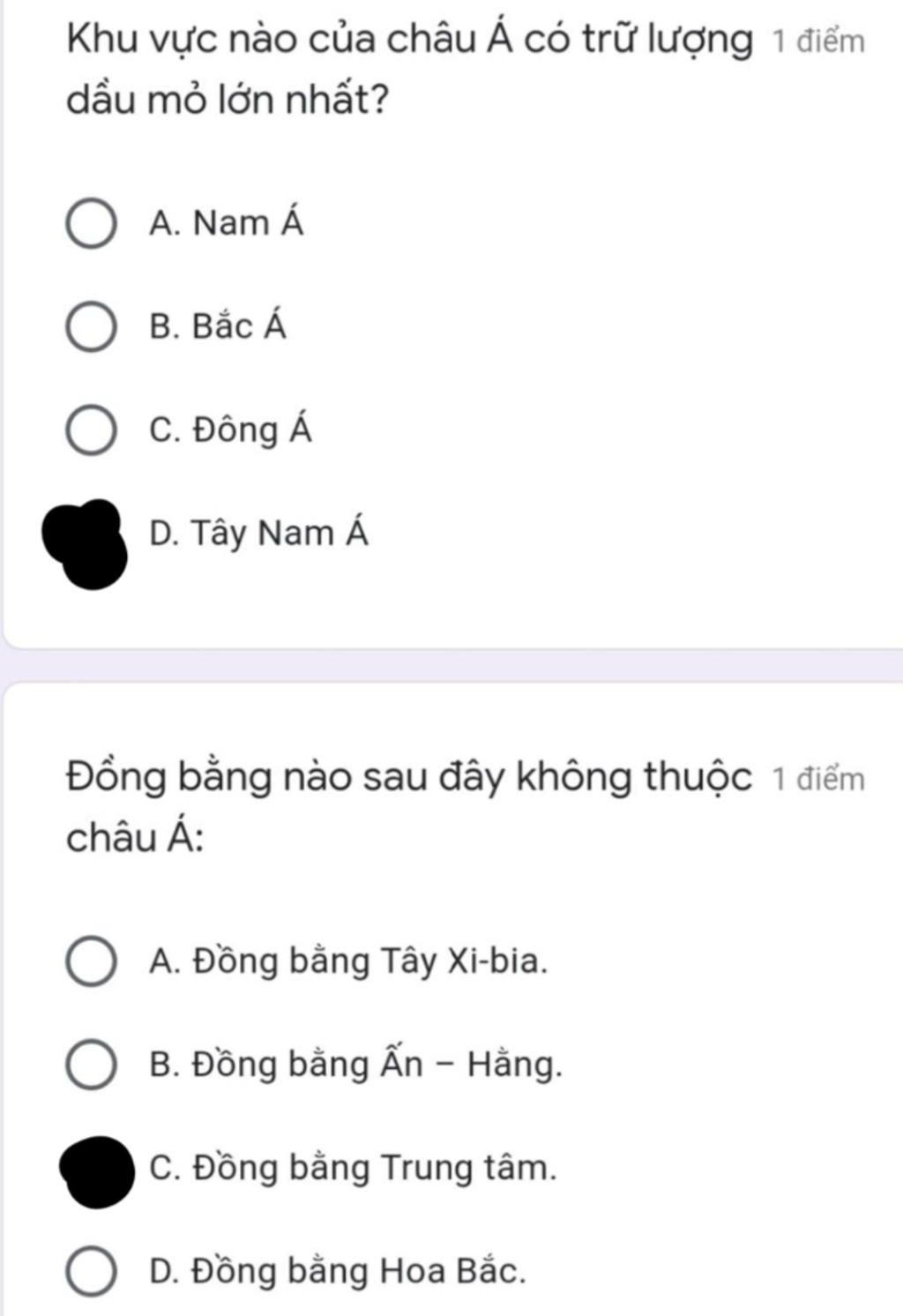Image resolution: width=903 pixels, height=1316 pixels.
Task: Select the radio button for A. Nam Á
Action: pos(91,224)
